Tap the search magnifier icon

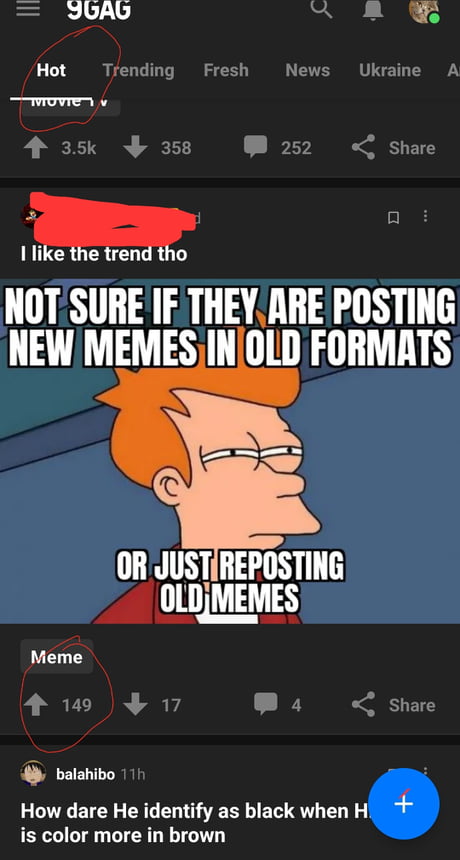321,8
